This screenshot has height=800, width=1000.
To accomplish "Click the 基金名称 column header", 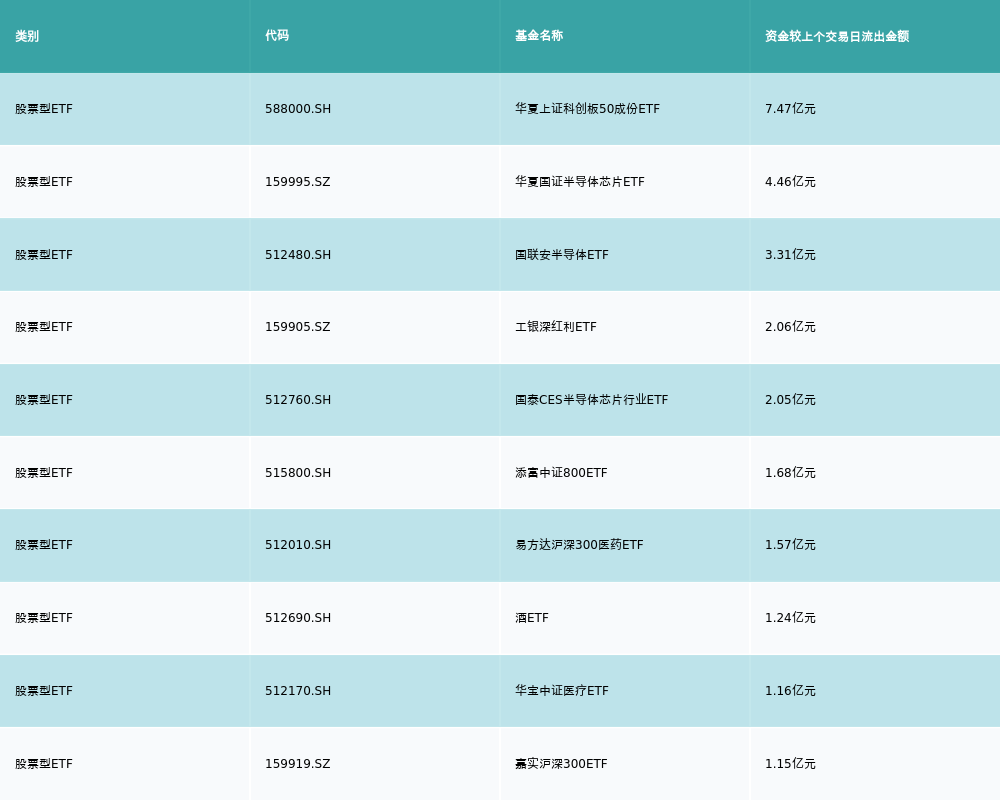I will [539, 36].
